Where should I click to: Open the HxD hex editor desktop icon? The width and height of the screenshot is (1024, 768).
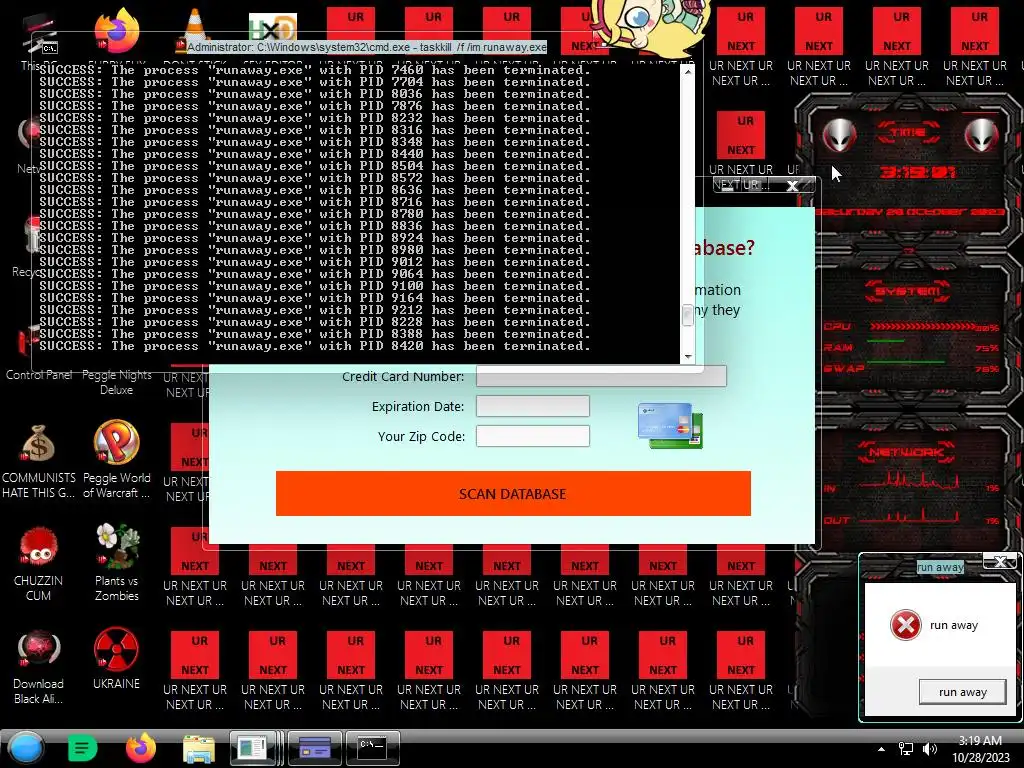pos(272,27)
